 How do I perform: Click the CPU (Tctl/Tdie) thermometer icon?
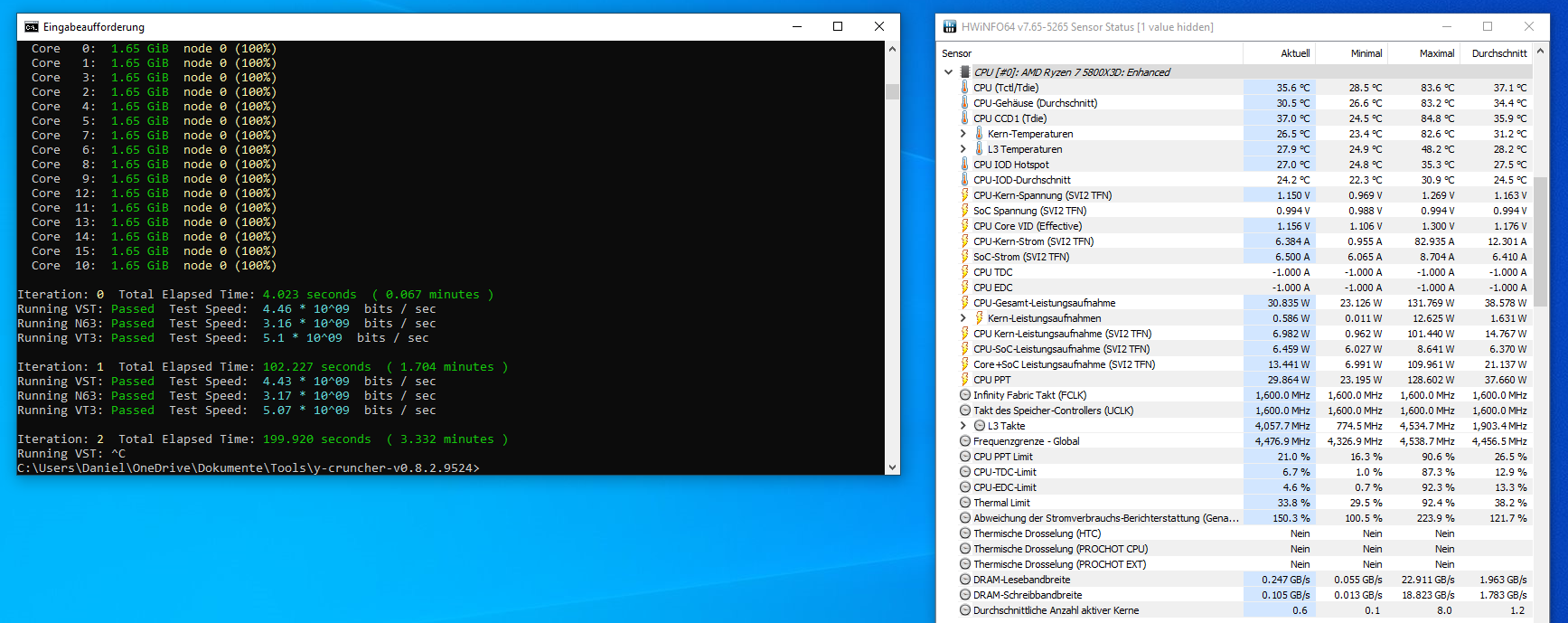coord(964,88)
